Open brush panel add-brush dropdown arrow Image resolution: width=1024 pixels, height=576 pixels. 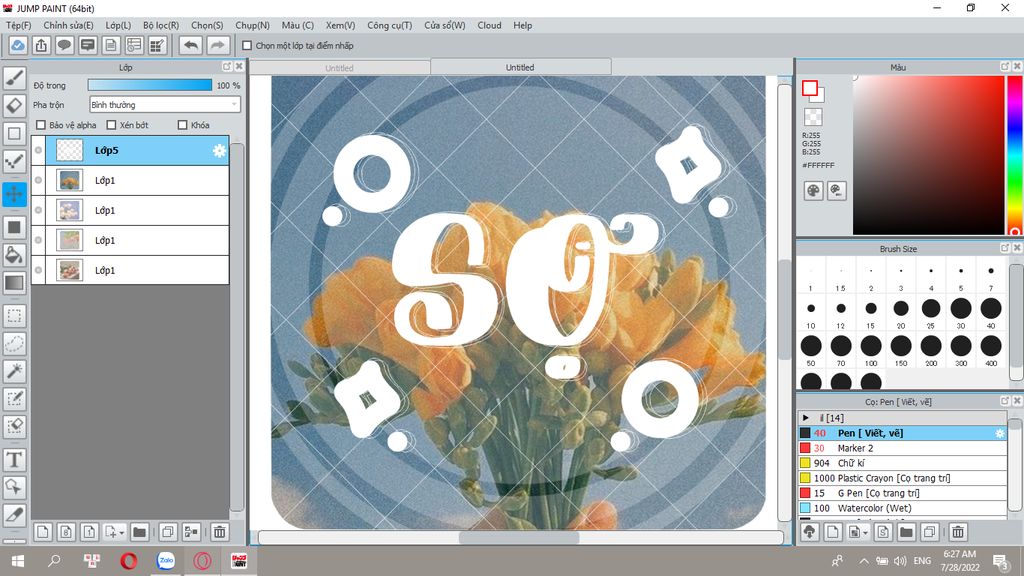(865, 533)
